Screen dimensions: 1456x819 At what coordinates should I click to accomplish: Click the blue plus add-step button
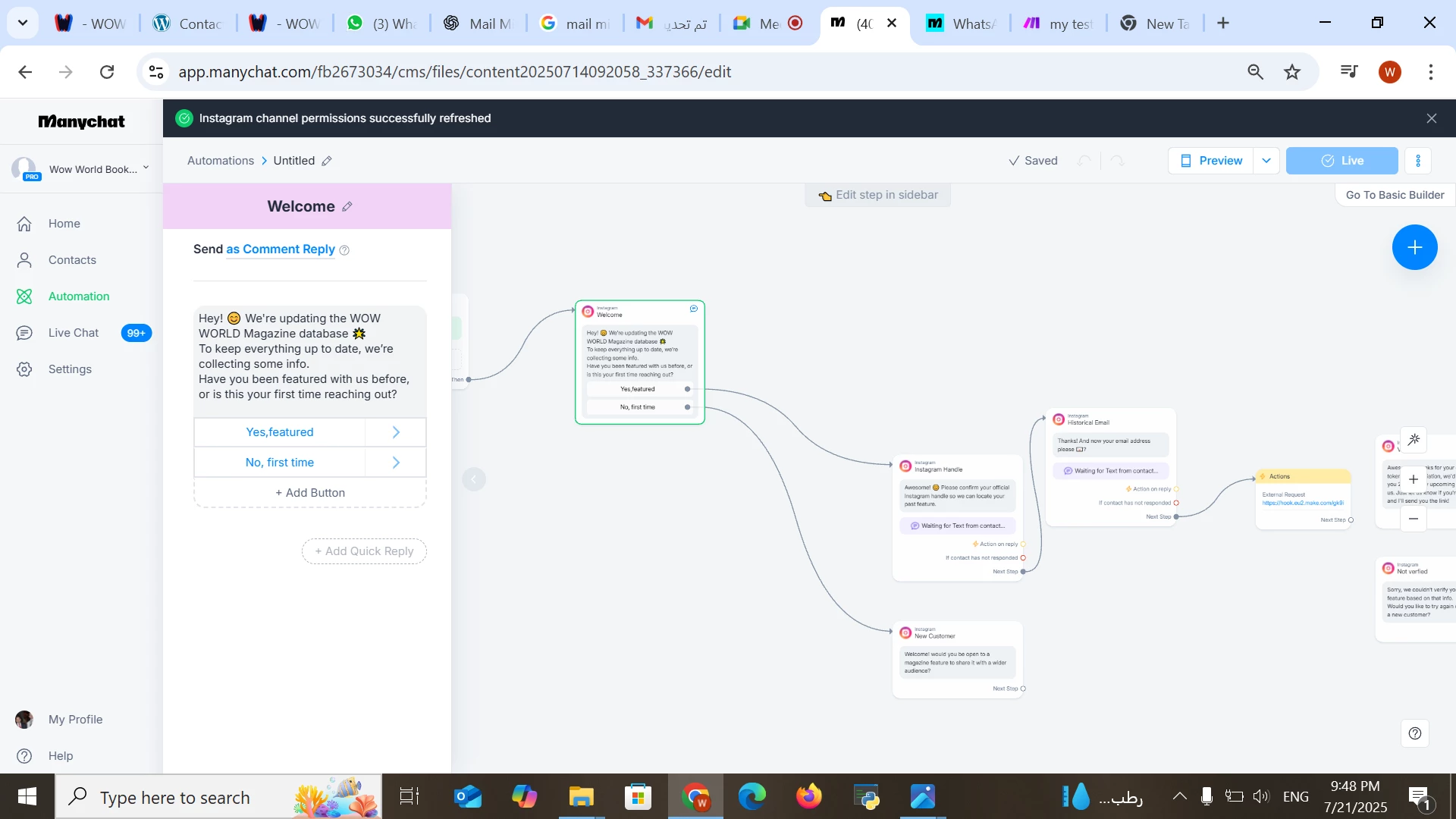[x=1414, y=247]
